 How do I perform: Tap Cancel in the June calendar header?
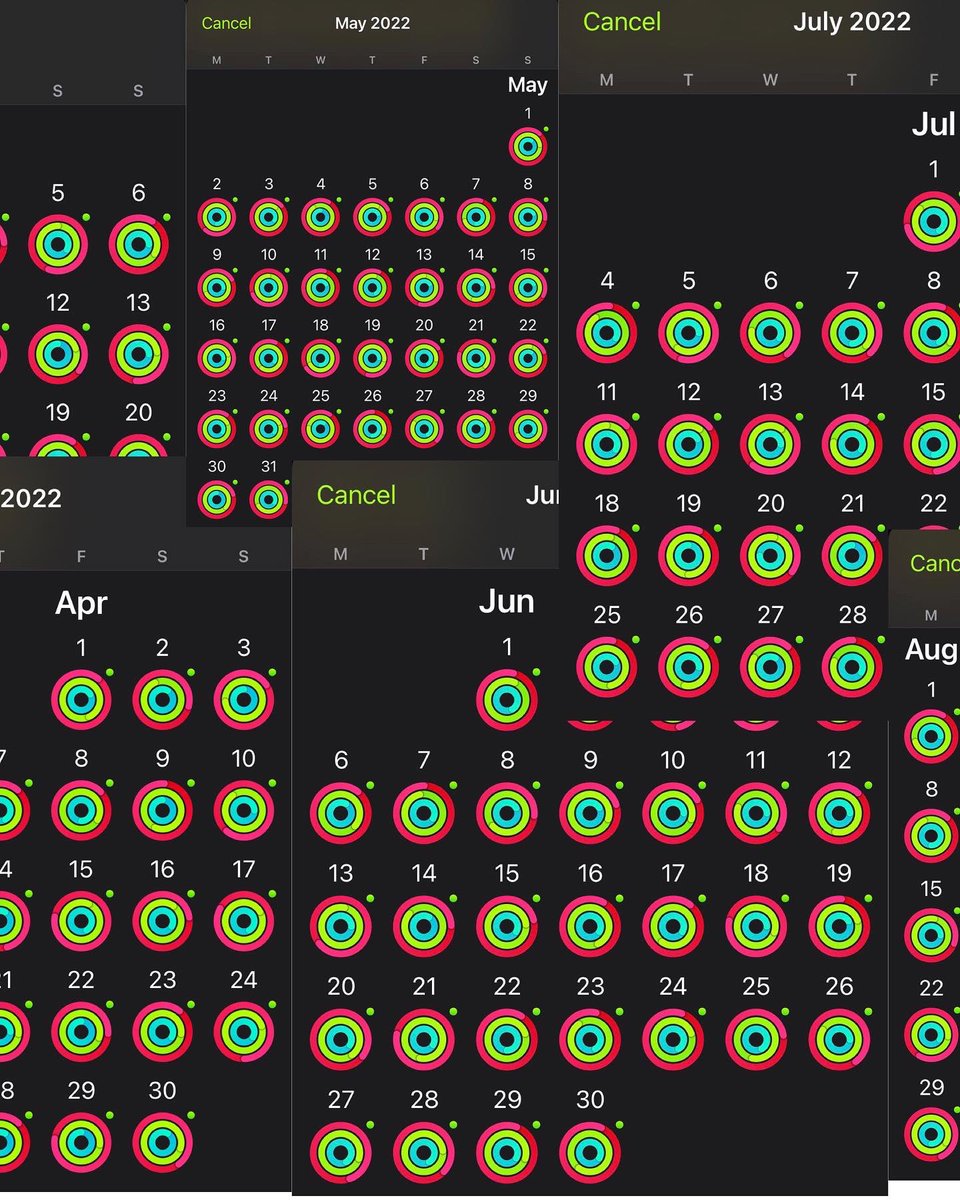[x=356, y=495]
